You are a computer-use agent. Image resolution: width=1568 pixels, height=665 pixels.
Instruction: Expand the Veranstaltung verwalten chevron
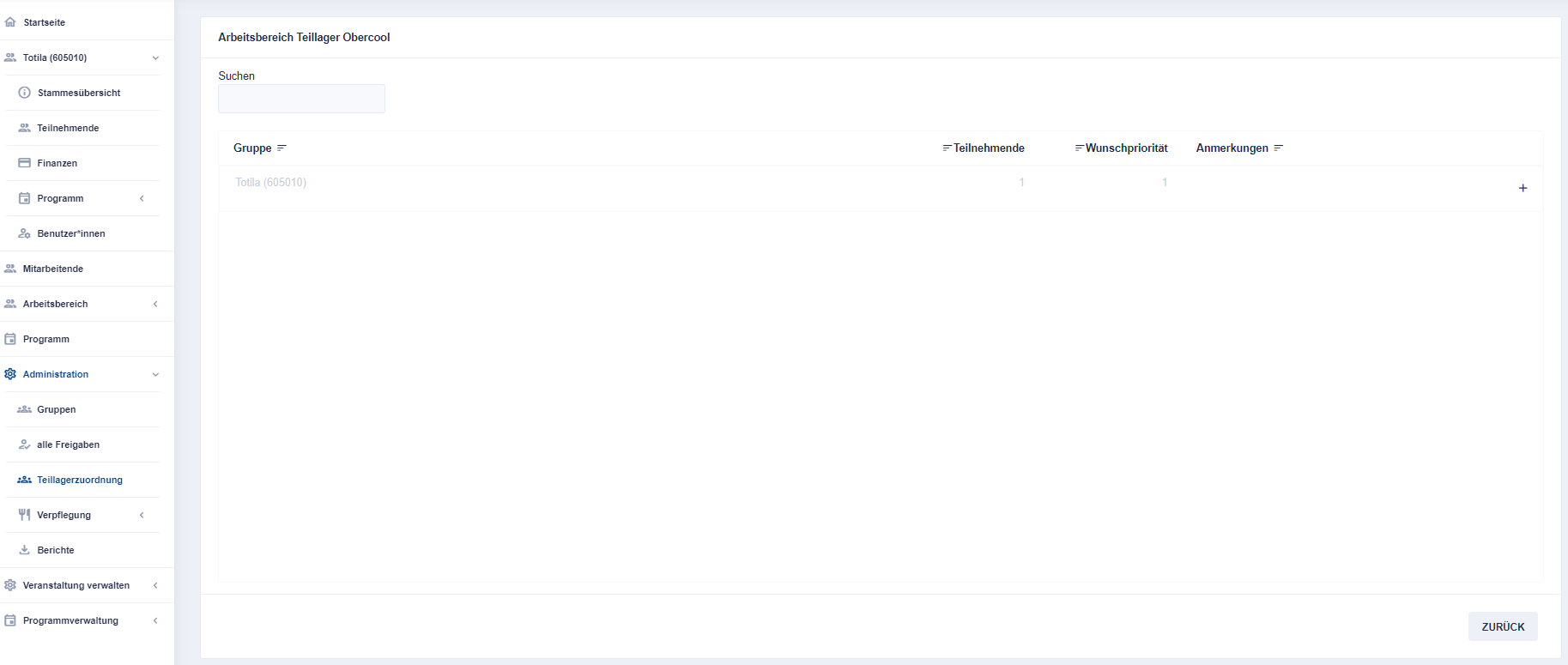point(155,585)
